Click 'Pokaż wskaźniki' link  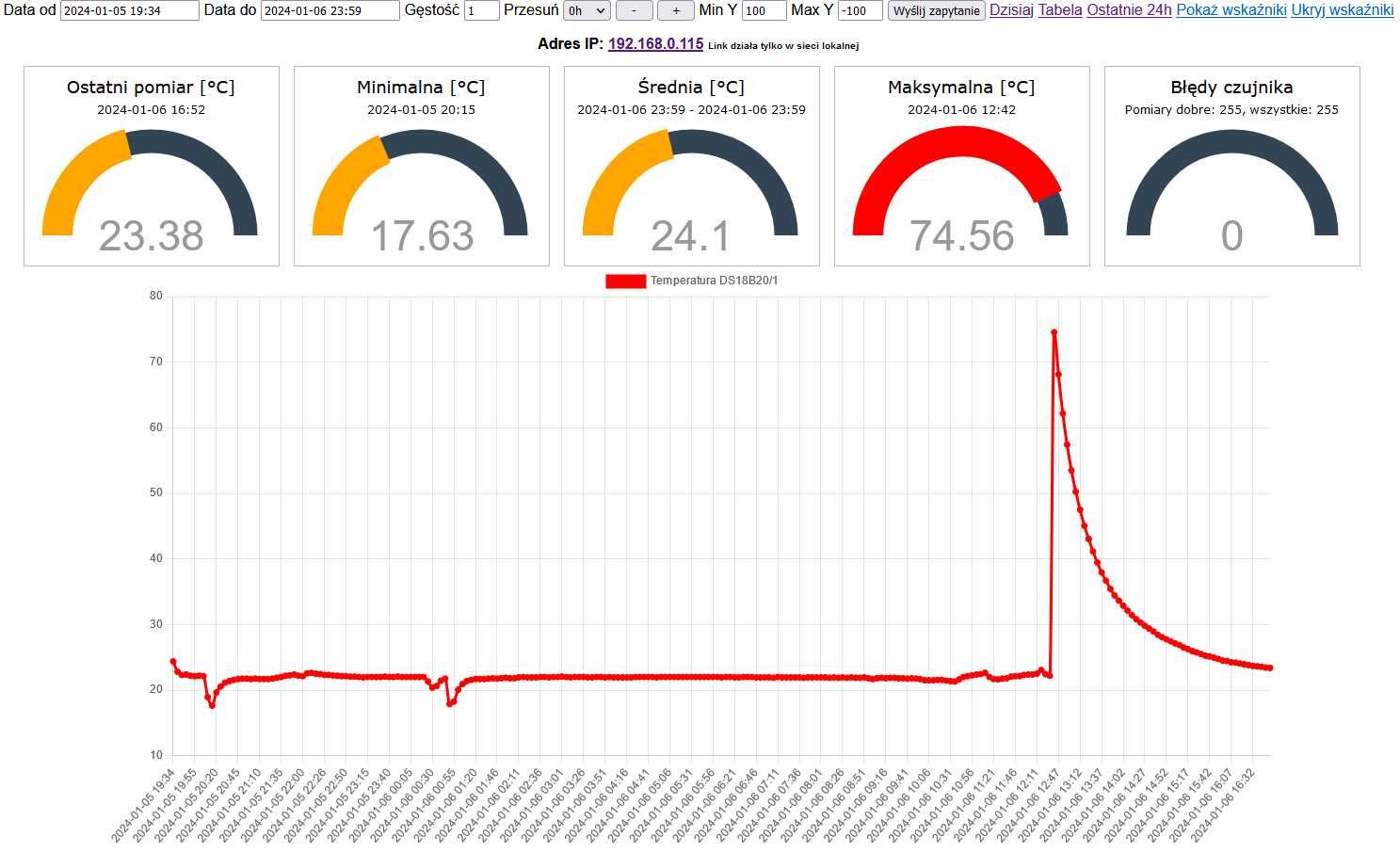[x=1231, y=10]
